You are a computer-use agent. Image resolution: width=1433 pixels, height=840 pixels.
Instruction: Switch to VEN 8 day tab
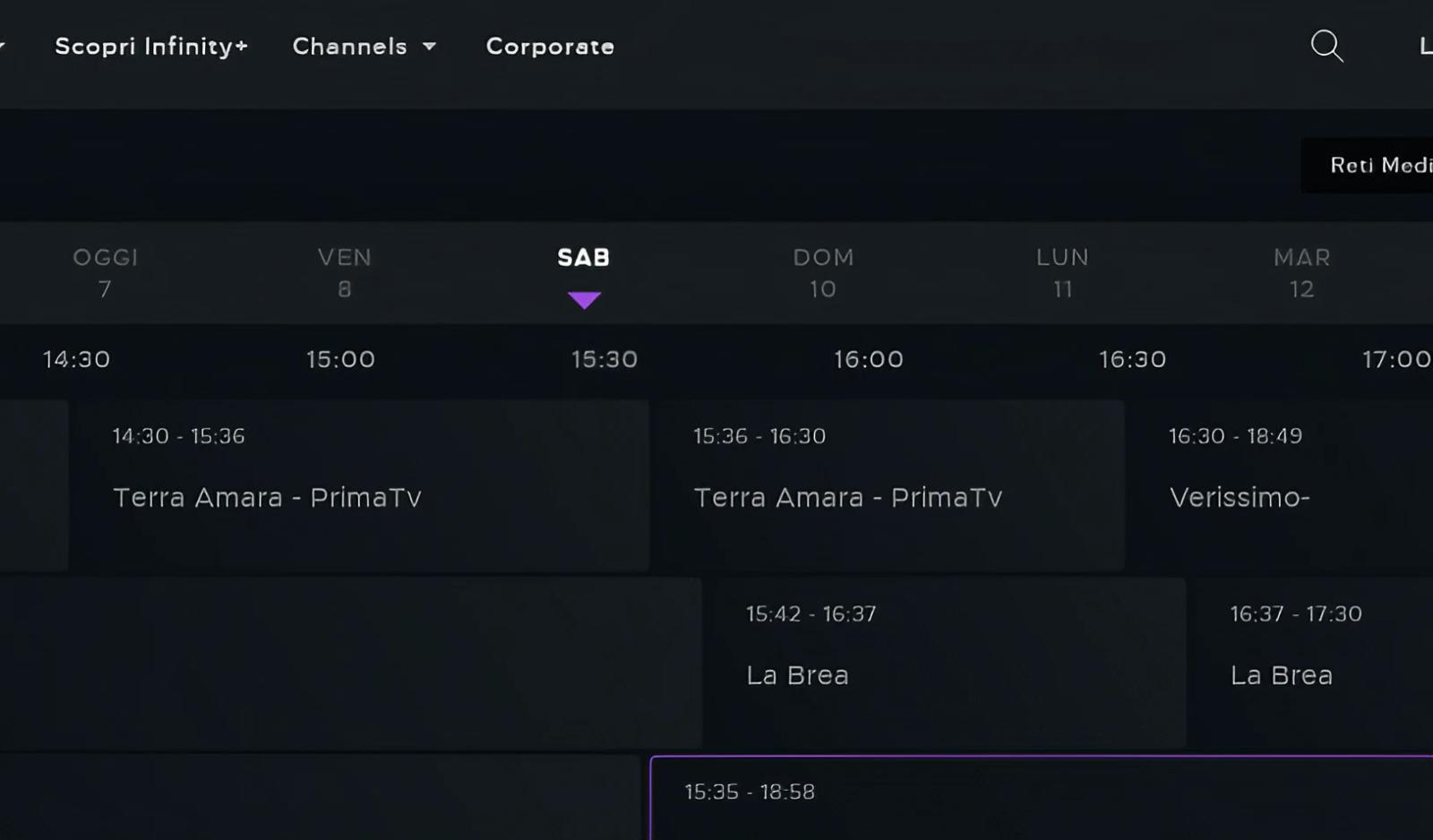345,272
